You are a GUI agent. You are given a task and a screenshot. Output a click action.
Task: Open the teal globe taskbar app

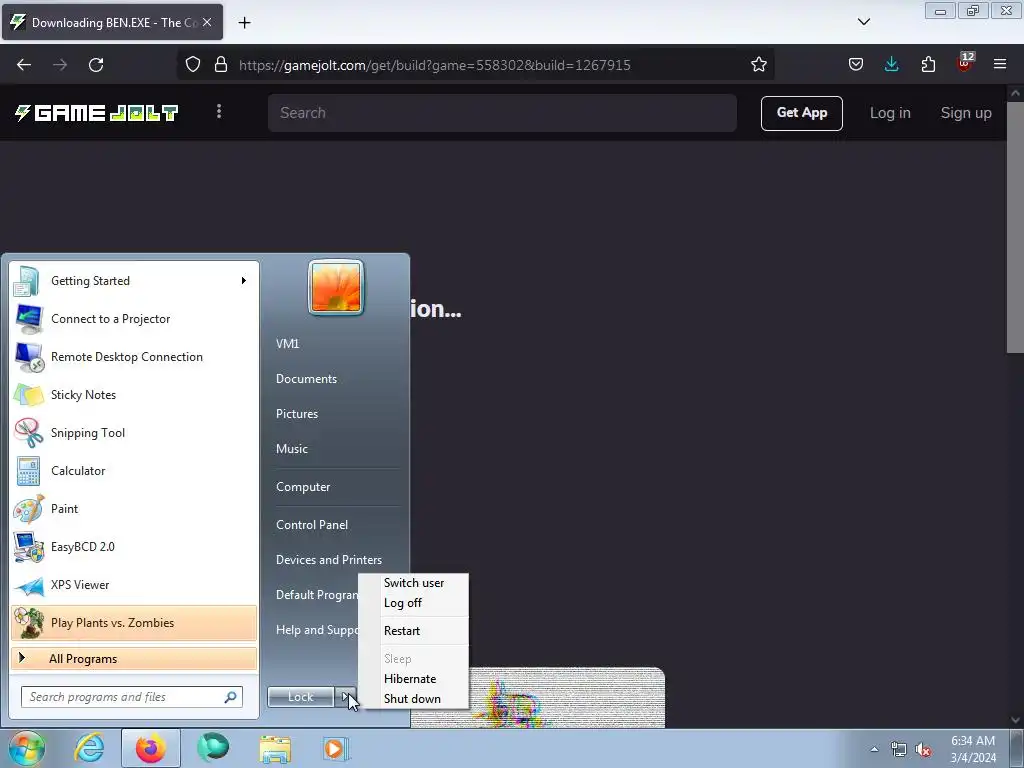click(213, 748)
